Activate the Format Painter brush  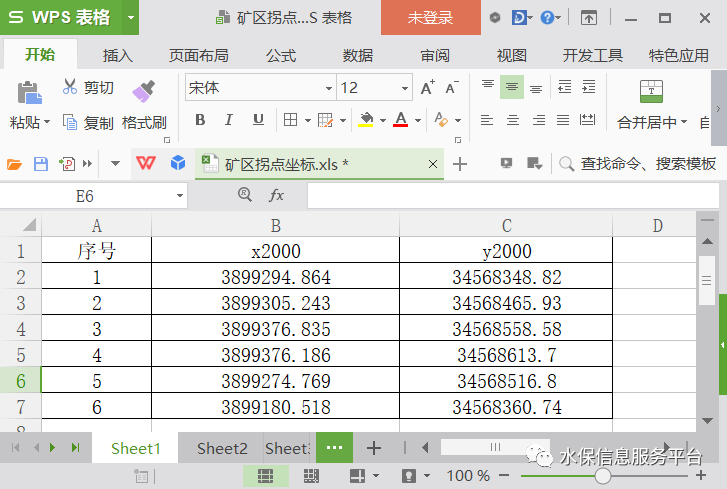pyautogui.click(x=143, y=91)
